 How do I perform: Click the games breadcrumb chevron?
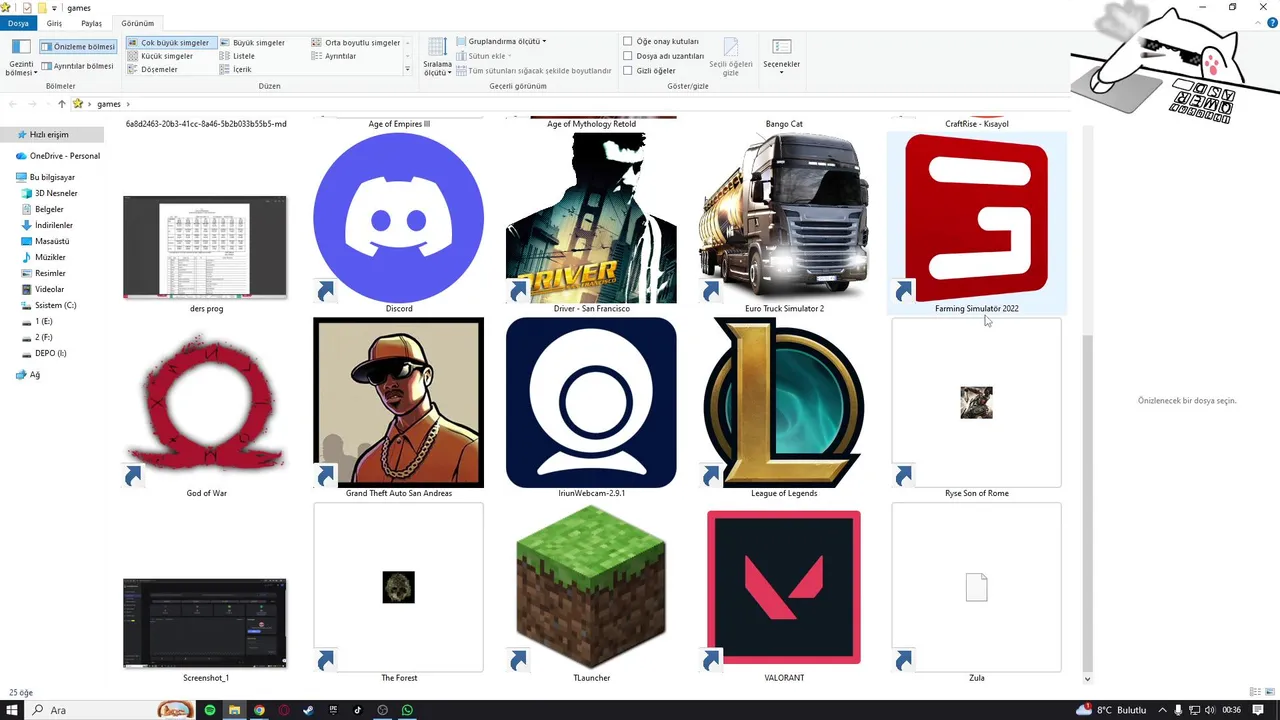[x=128, y=104]
